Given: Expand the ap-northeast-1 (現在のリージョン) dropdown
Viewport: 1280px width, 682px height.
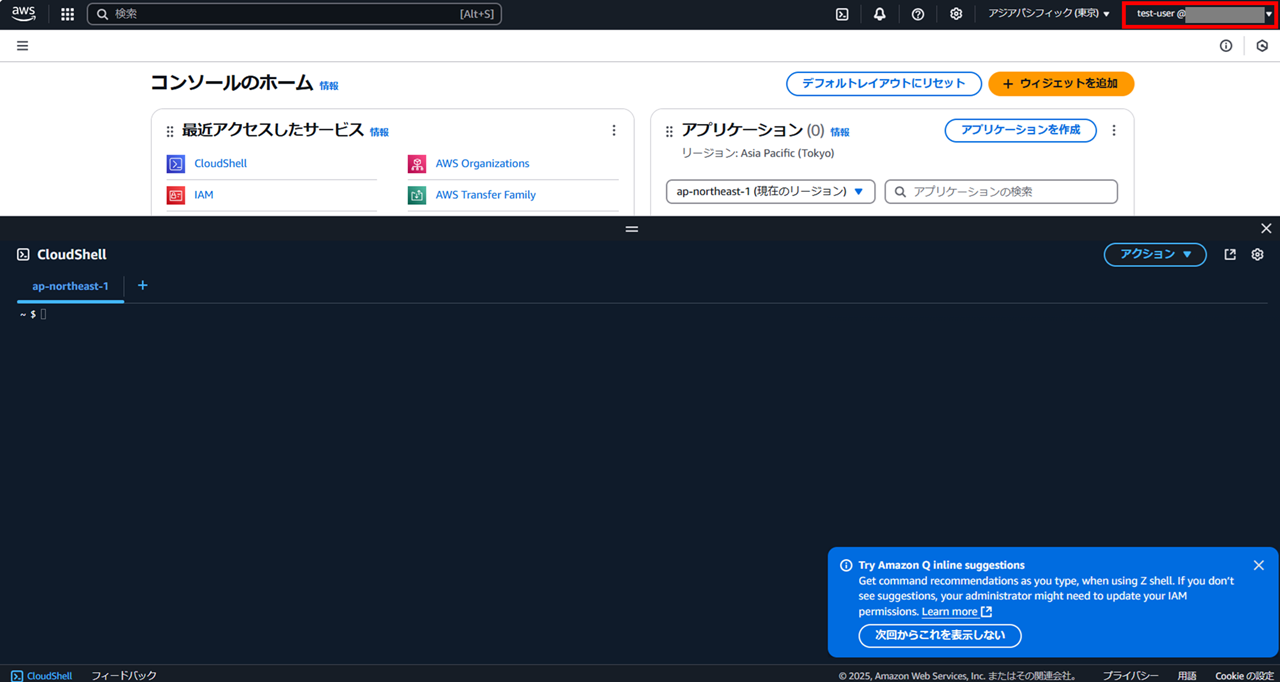Looking at the screenshot, I should coord(770,191).
